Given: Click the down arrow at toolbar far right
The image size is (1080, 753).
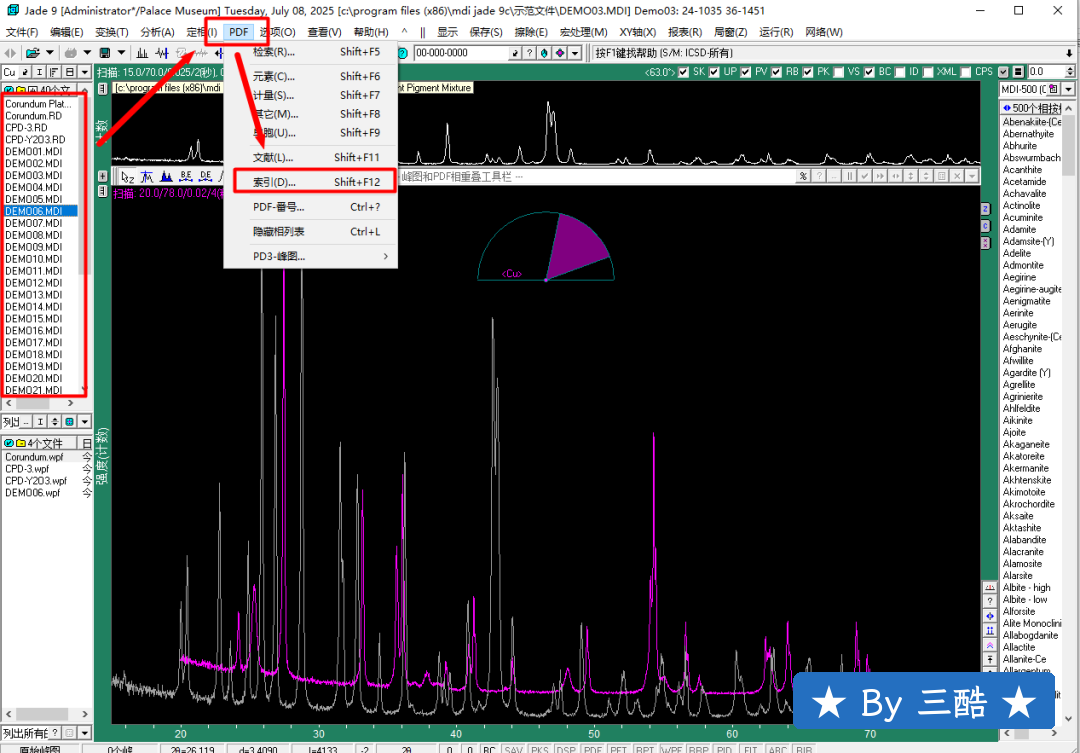Looking at the screenshot, I should coord(1069,53).
